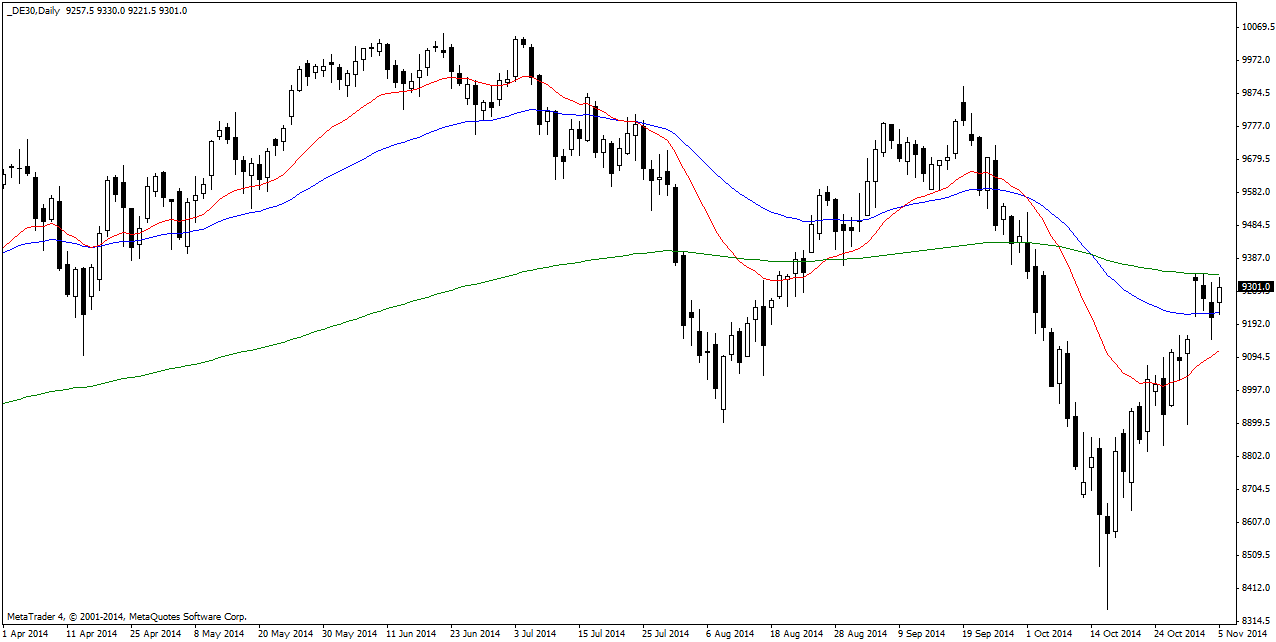Click the highlighted 9301.0 current price label
Viewport: 1276px width, 642px height.
pyautogui.click(x=1255, y=287)
